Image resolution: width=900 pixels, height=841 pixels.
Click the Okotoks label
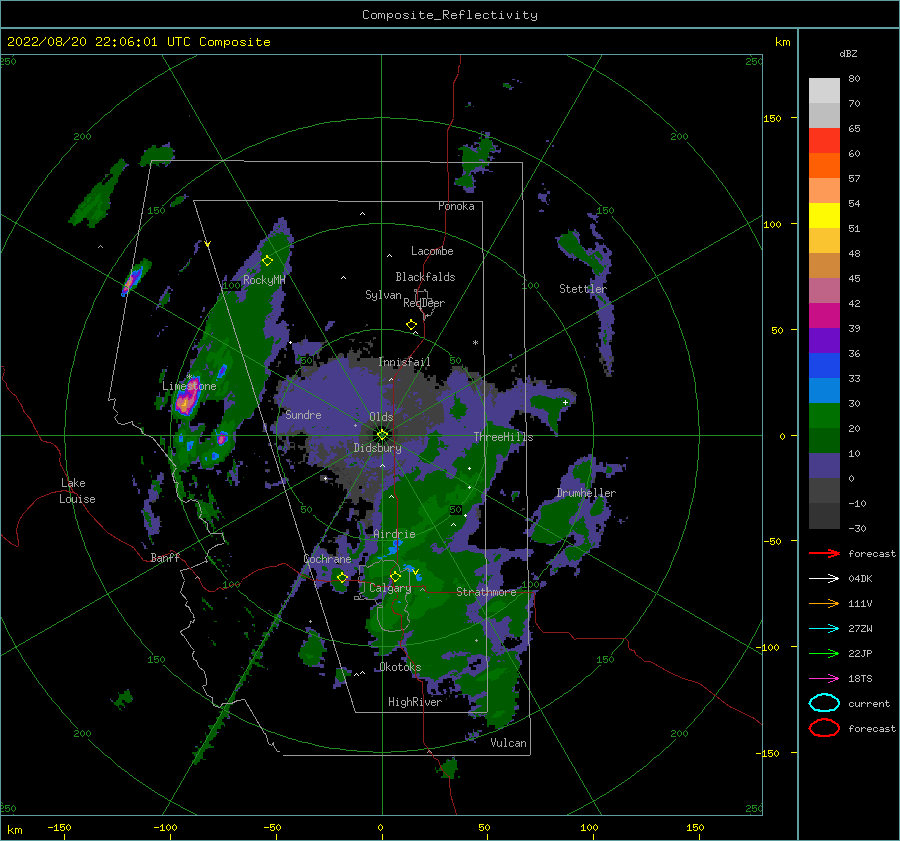click(x=400, y=666)
